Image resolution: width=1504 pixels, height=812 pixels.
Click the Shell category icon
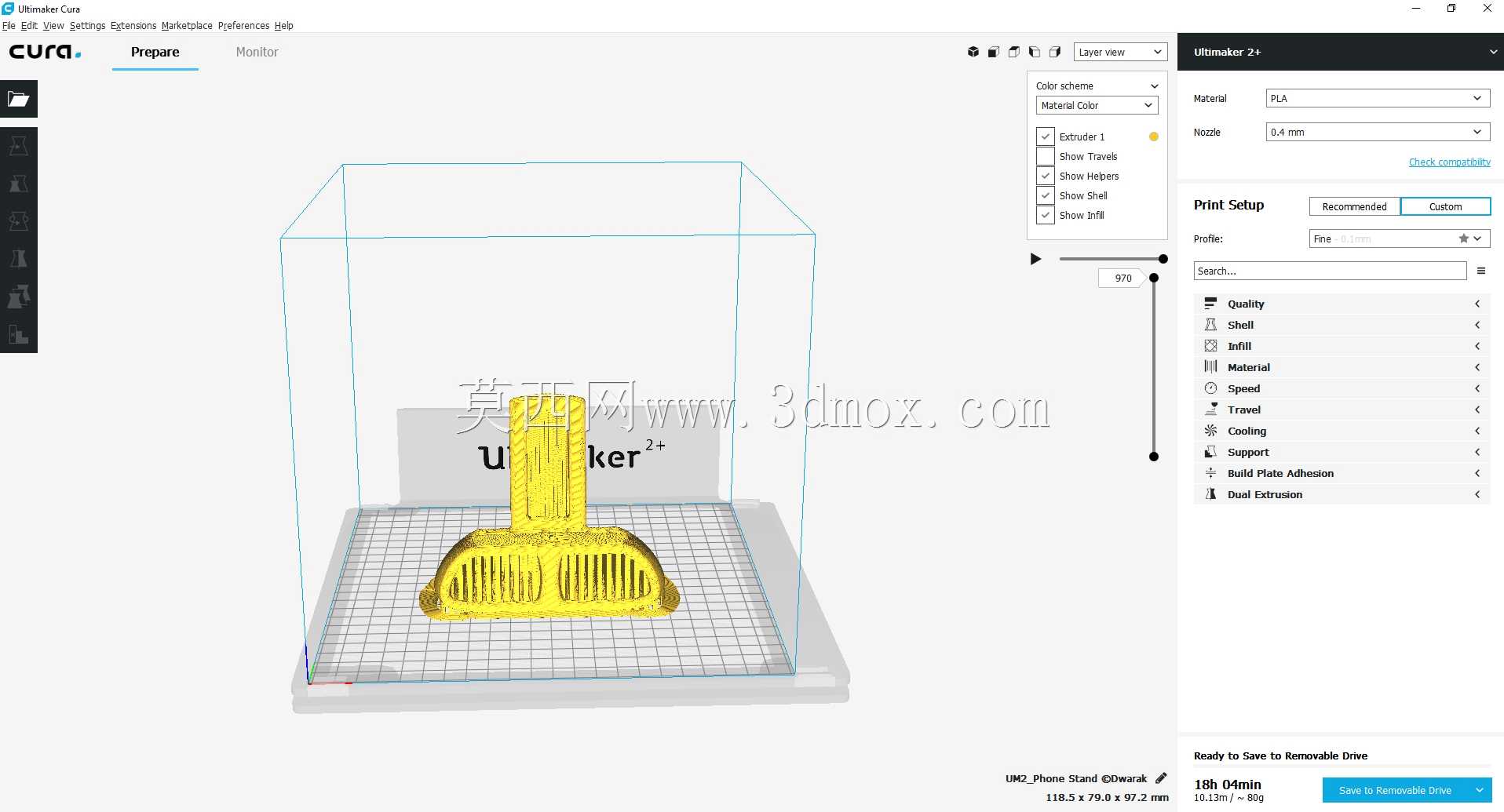(1210, 325)
